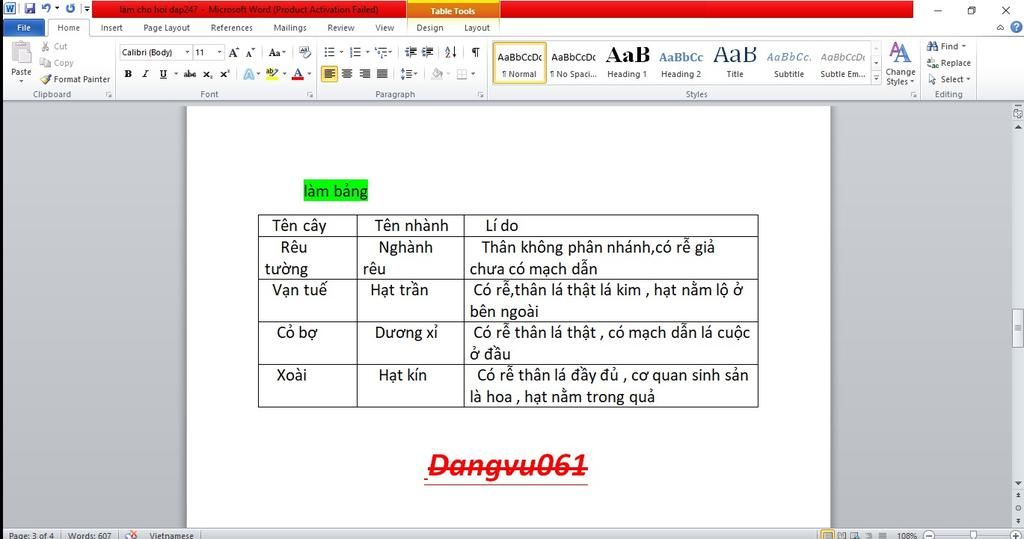Switch to References tab

click(x=231, y=28)
